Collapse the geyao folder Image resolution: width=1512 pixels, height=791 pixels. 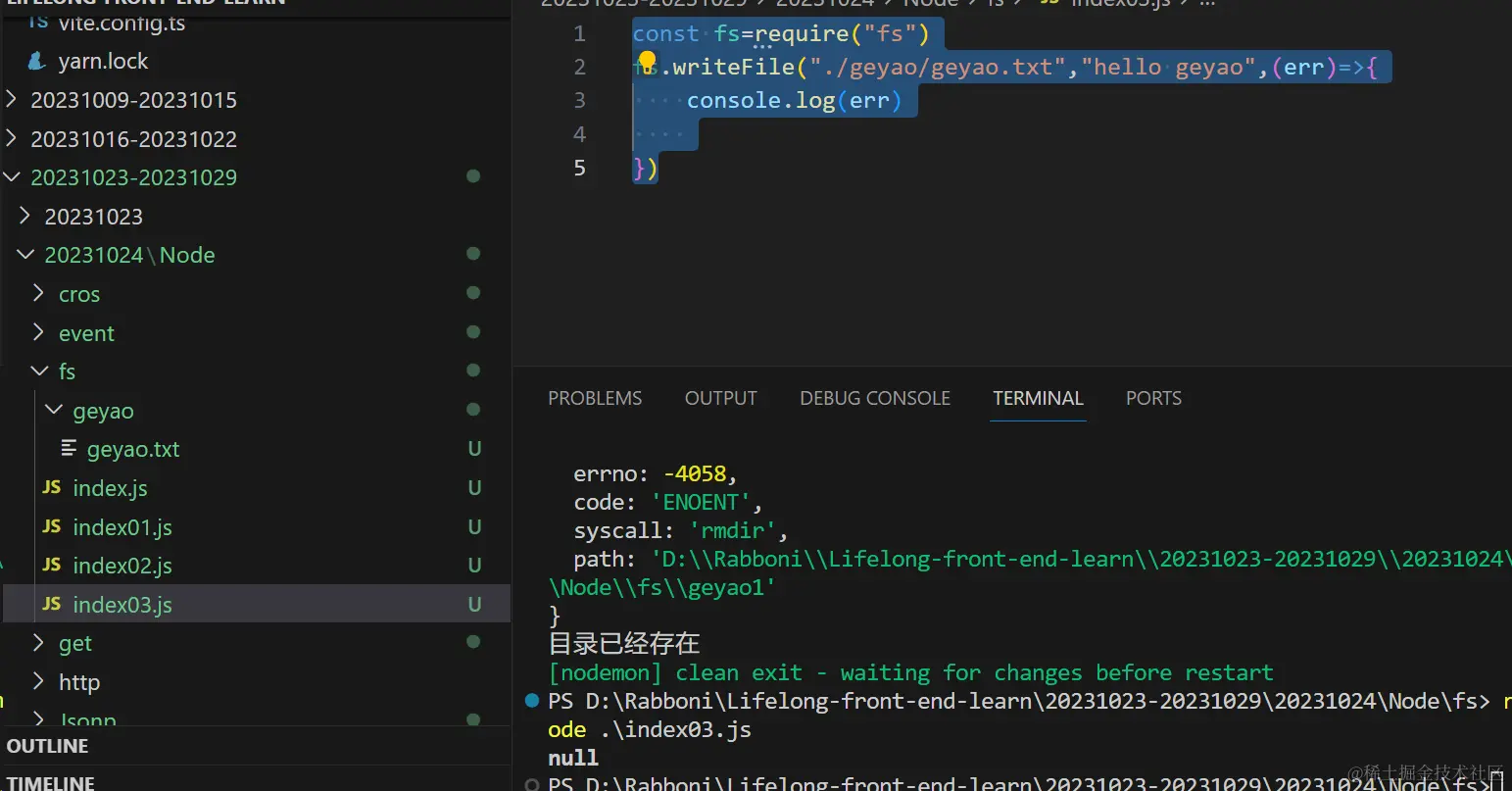[54, 410]
